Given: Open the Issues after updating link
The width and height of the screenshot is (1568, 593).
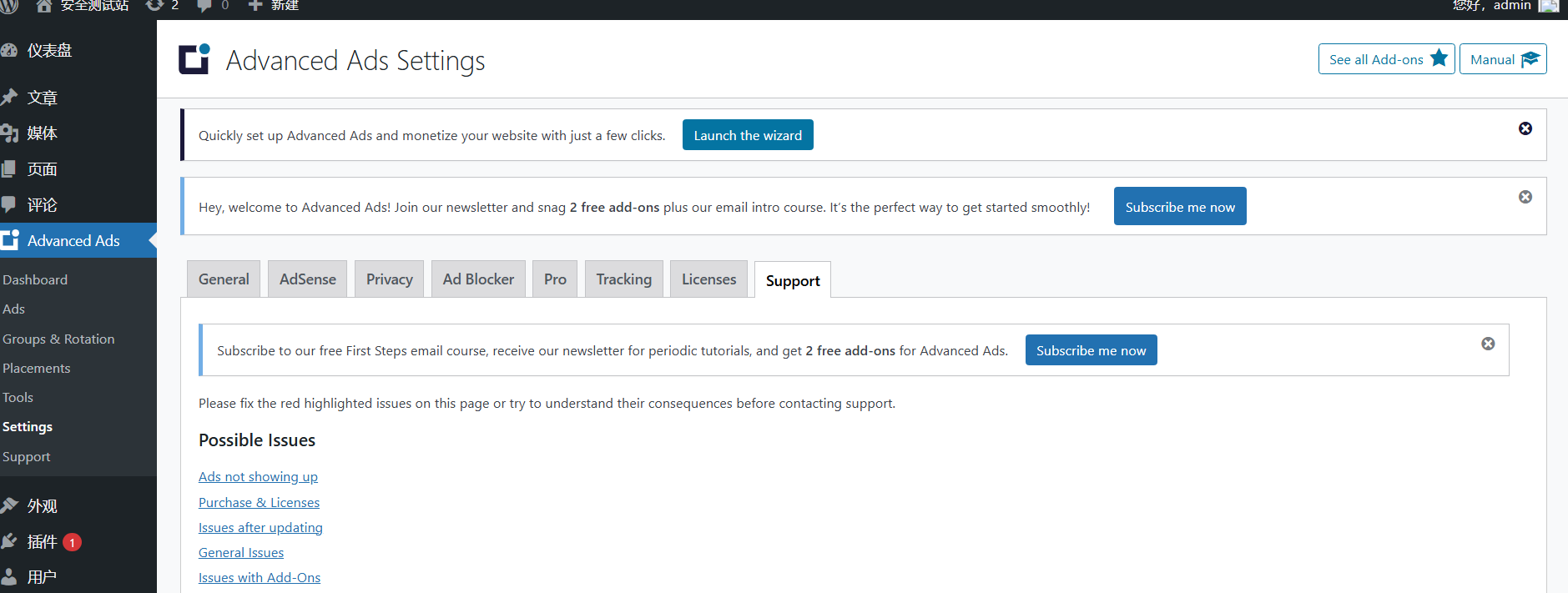Looking at the screenshot, I should click(260, 527).
